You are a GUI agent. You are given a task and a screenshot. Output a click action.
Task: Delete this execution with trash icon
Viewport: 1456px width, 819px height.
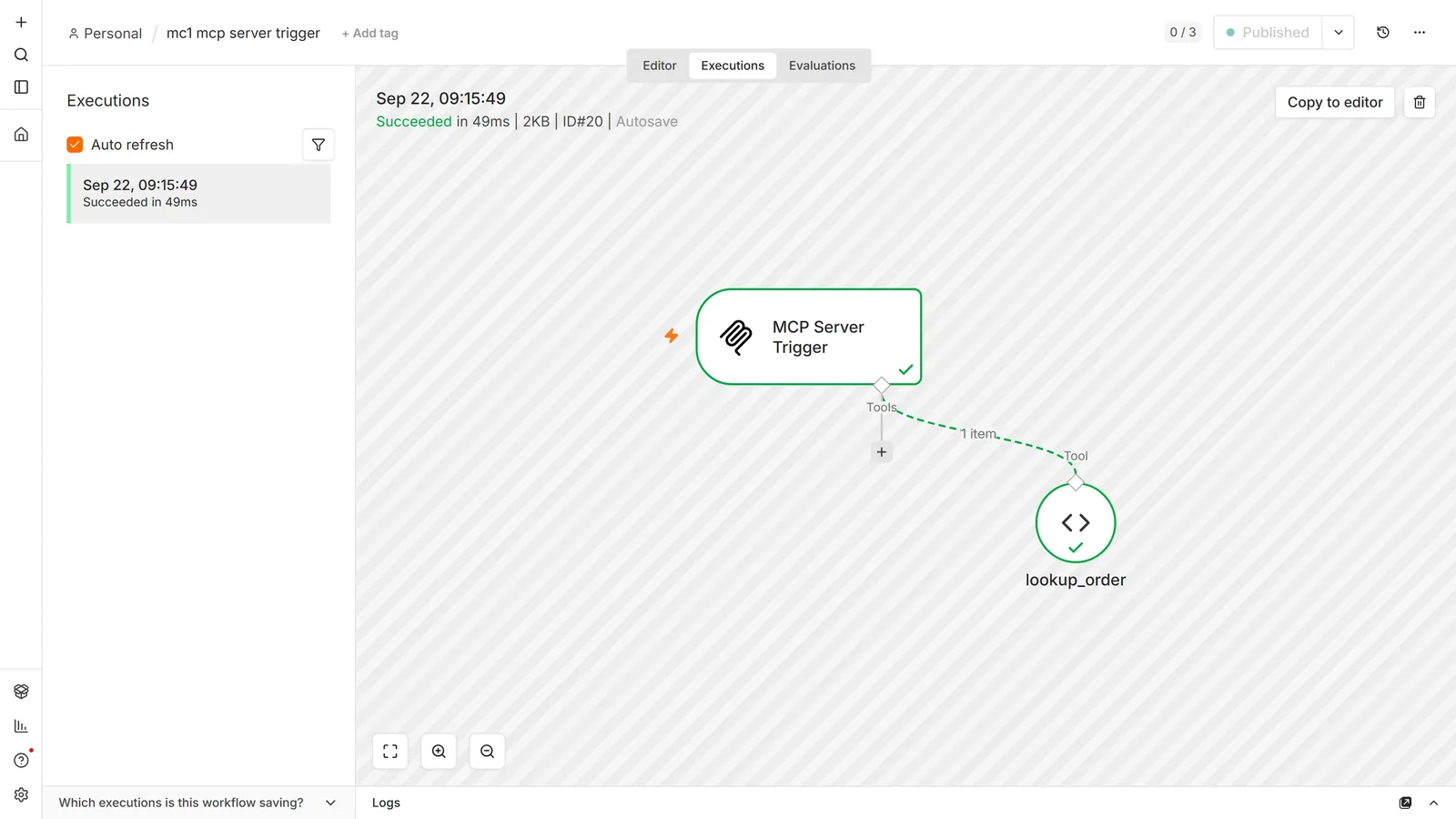1420,102
